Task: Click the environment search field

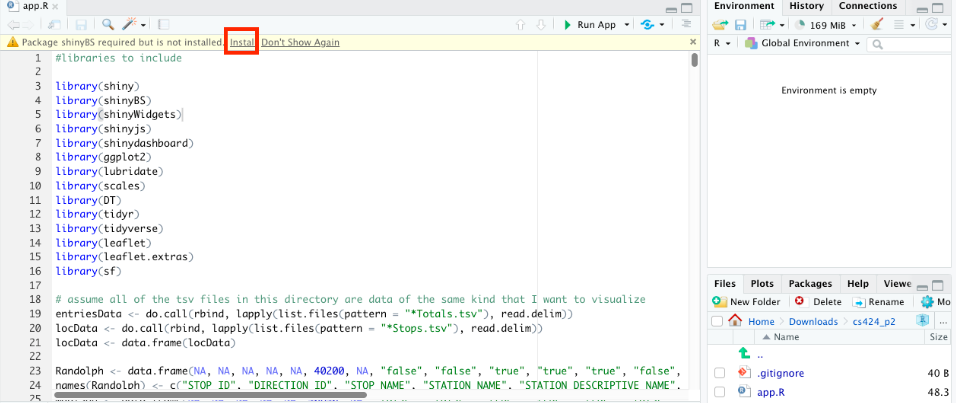Action: [911, 43]
